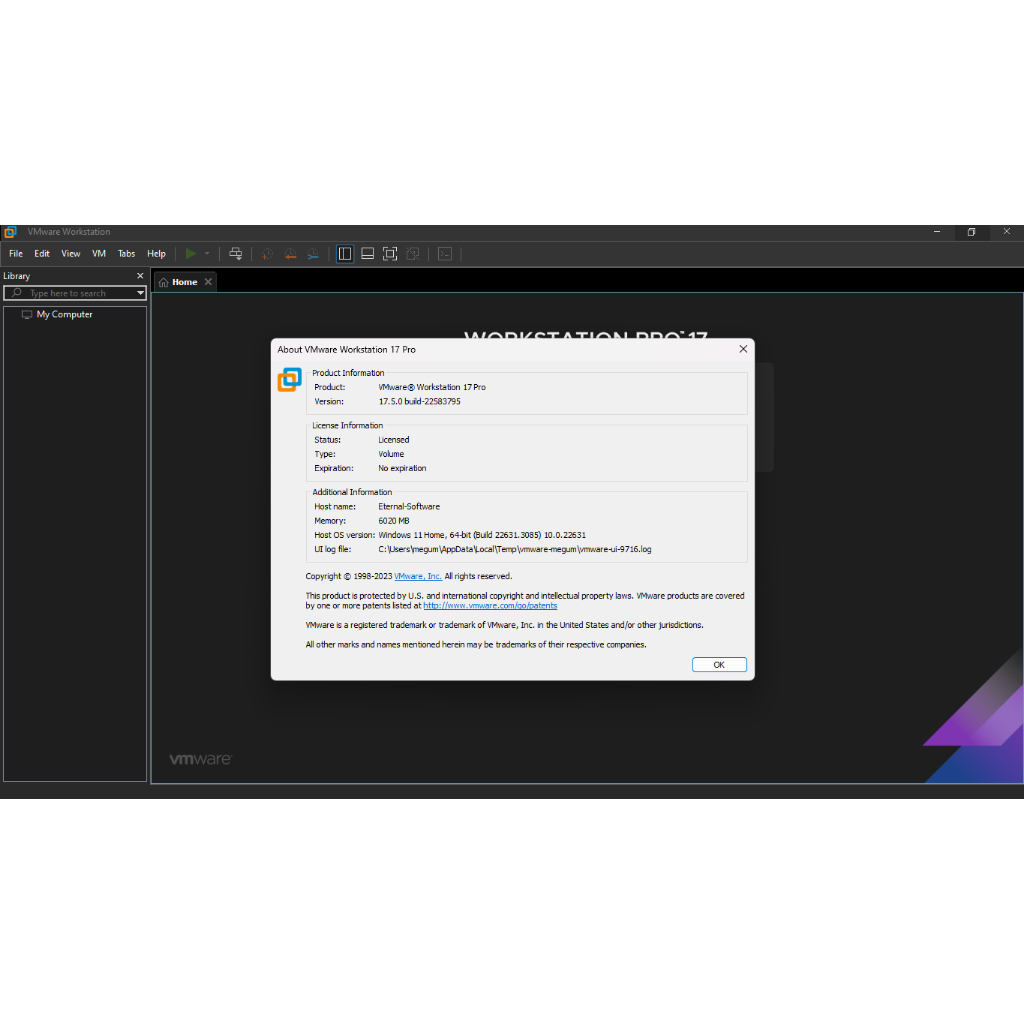Click the Unity mode toolbar icon
This screenshot has width=1024, height=1024.
click(413, 253)
